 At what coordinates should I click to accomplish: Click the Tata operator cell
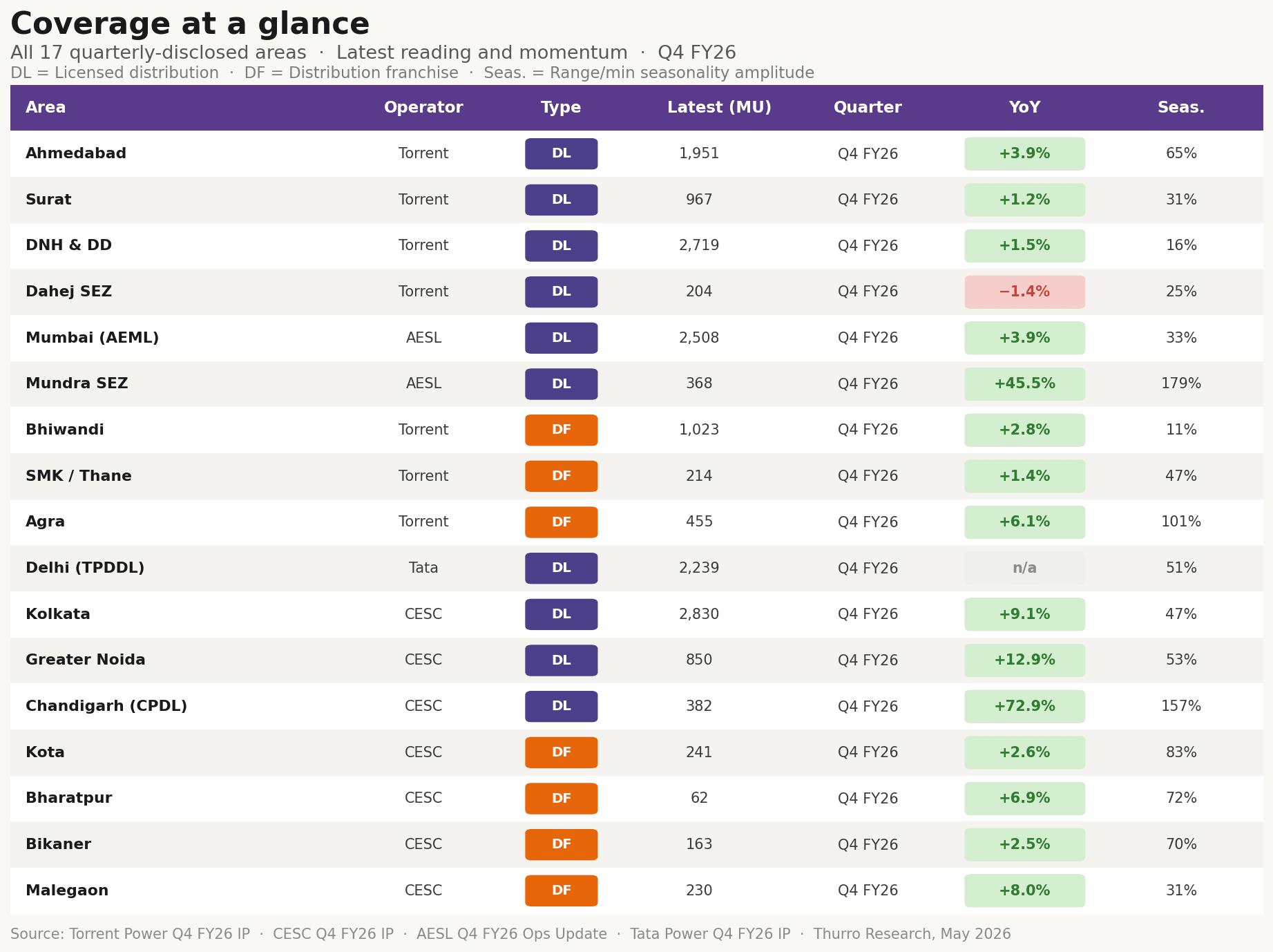tap(423, 568)
